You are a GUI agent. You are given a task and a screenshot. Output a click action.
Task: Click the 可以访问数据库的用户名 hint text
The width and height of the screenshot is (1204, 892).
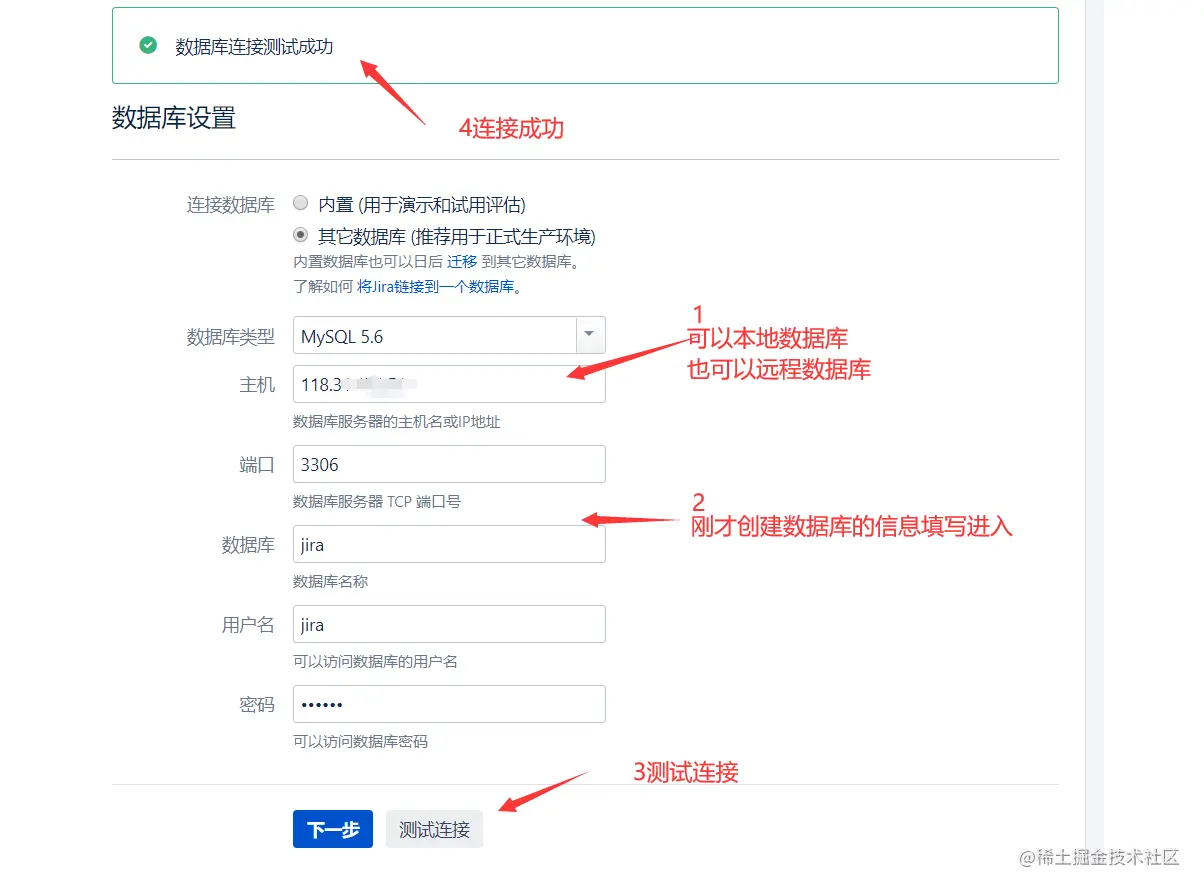pyautogui.click(x=375, y=662)
